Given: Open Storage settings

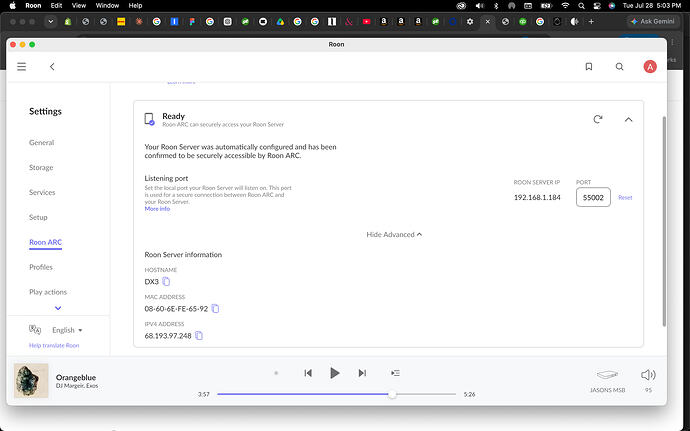Looking at the screenshot, I should pos(41,167).
